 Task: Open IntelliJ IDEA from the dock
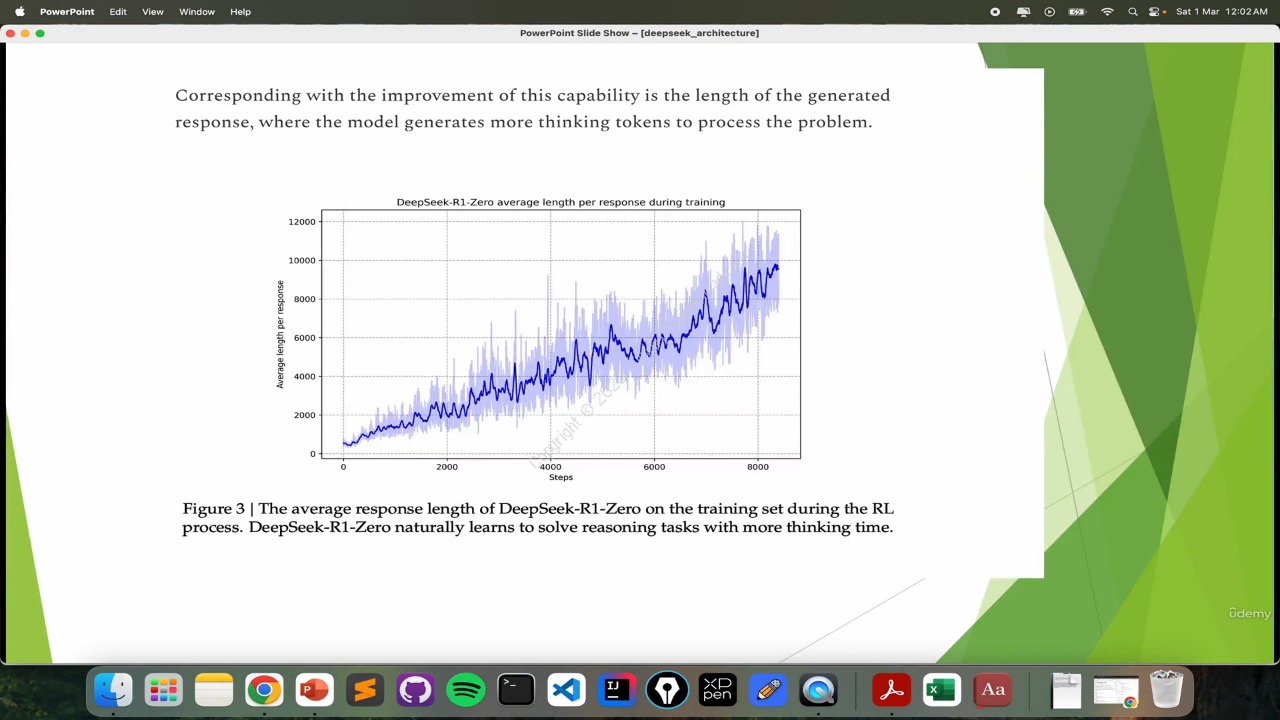click(x=617, y=690)
